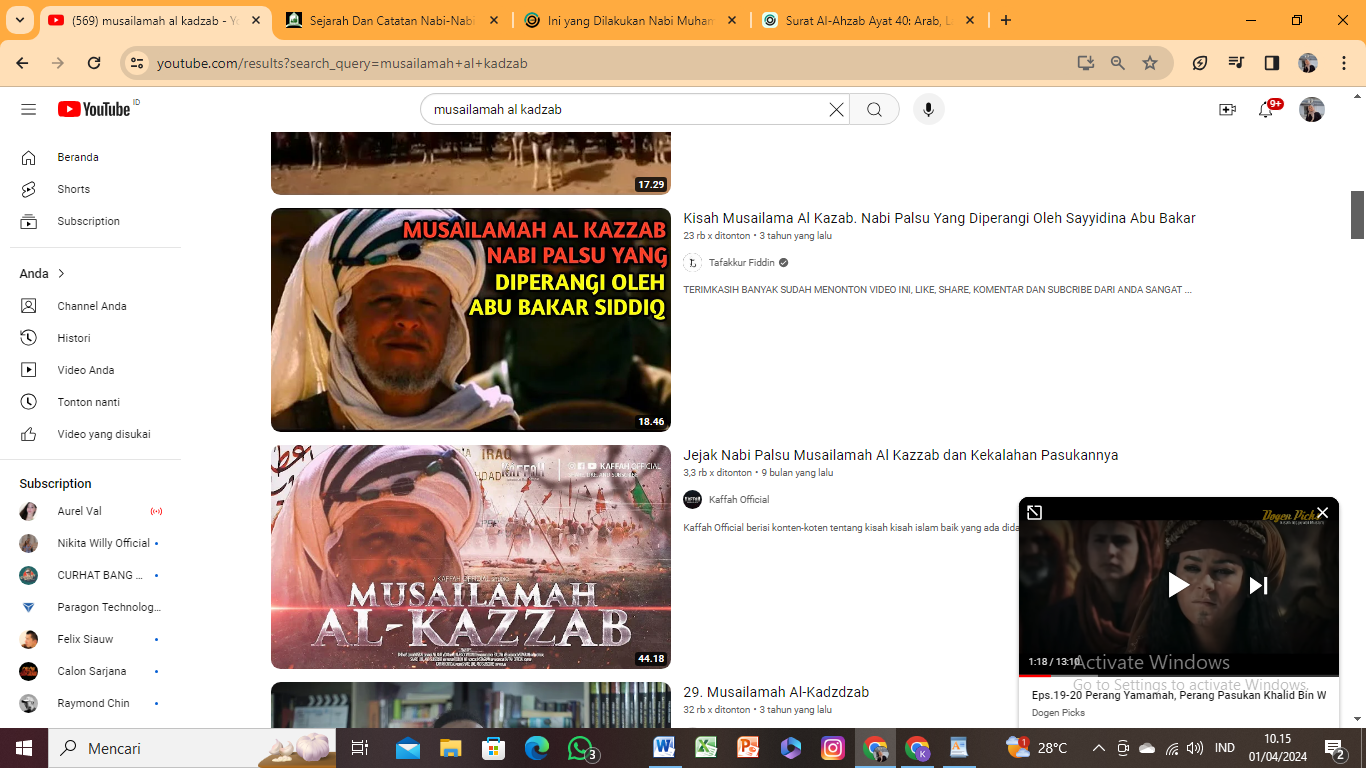The width and height of the screenshot is (1366, 768).
Task: Open Tafakkur Fiddin channel name
Action: [739, 263]
